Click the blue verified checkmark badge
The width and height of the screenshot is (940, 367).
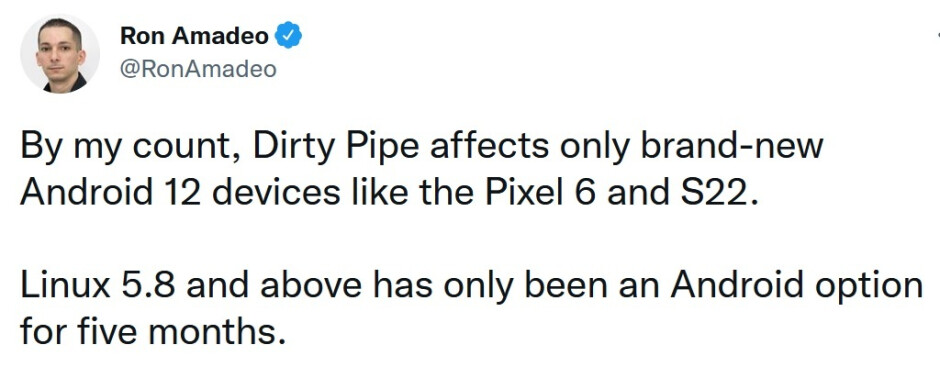tap(288, 37)
